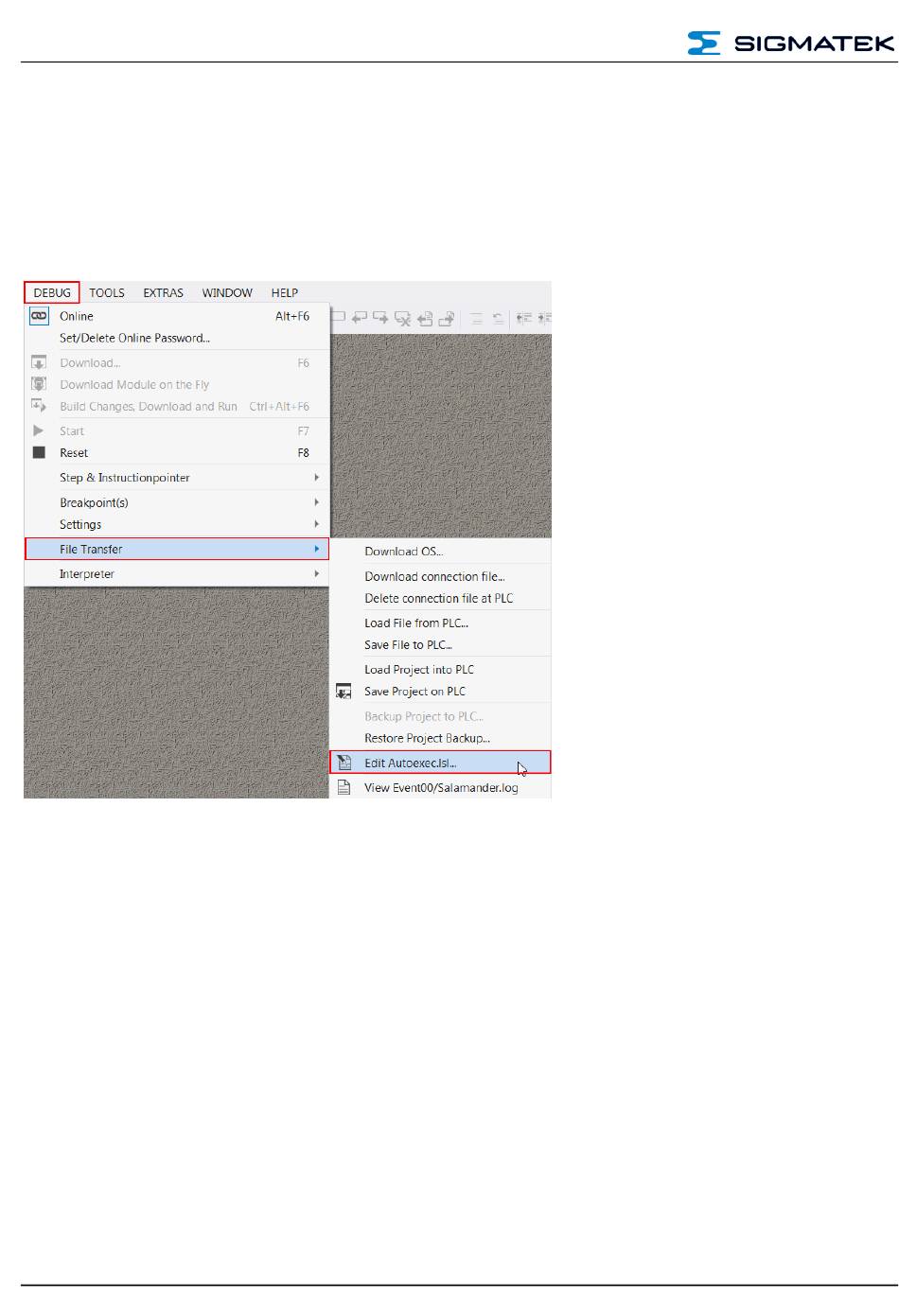The height and width of the screenshot is (1316, 899).
Task: Select Set/Delete Online Password...
Action: 177,338
